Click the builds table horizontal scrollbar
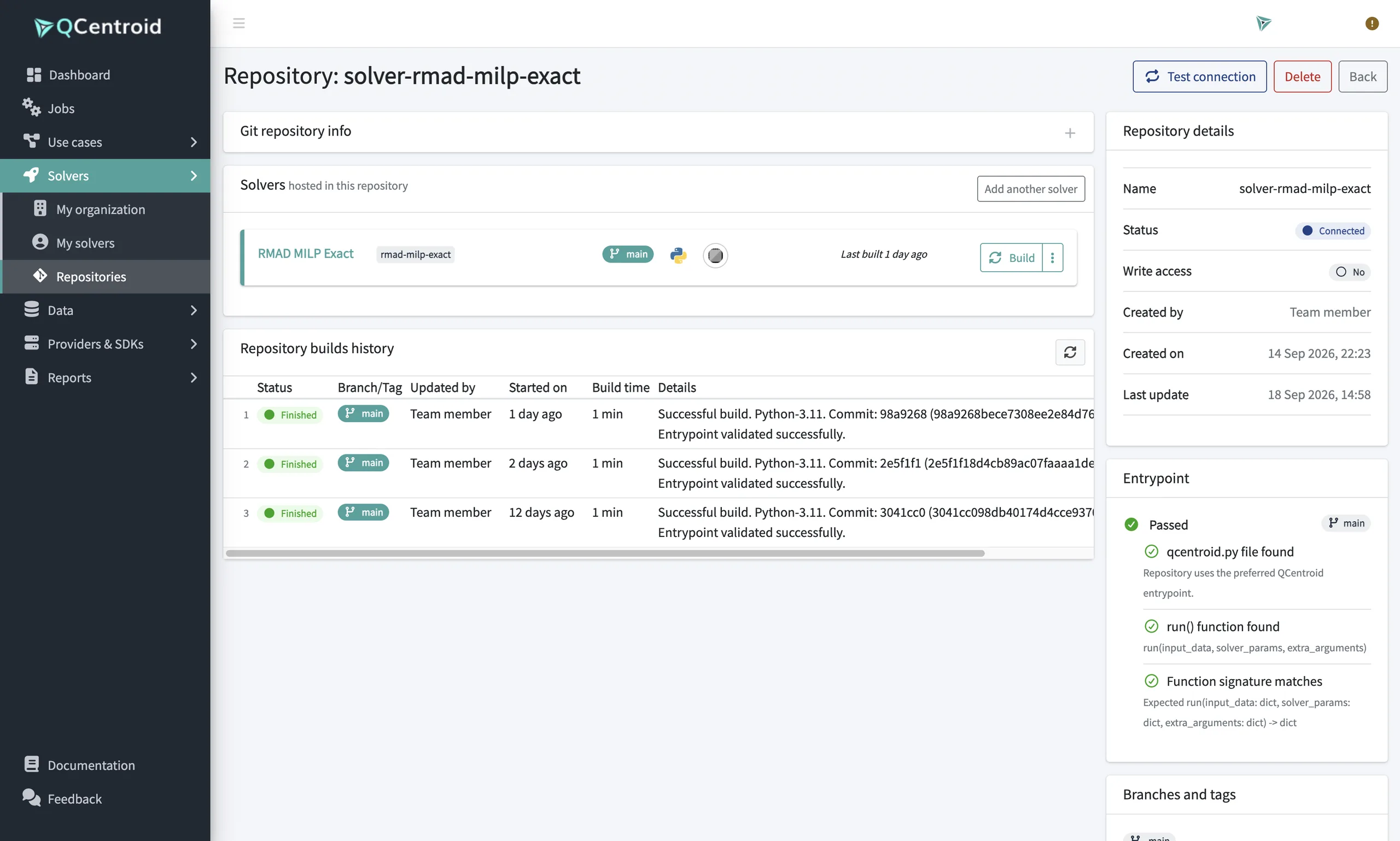Viewport: 1400px width, 841px height. pos(605,553)
